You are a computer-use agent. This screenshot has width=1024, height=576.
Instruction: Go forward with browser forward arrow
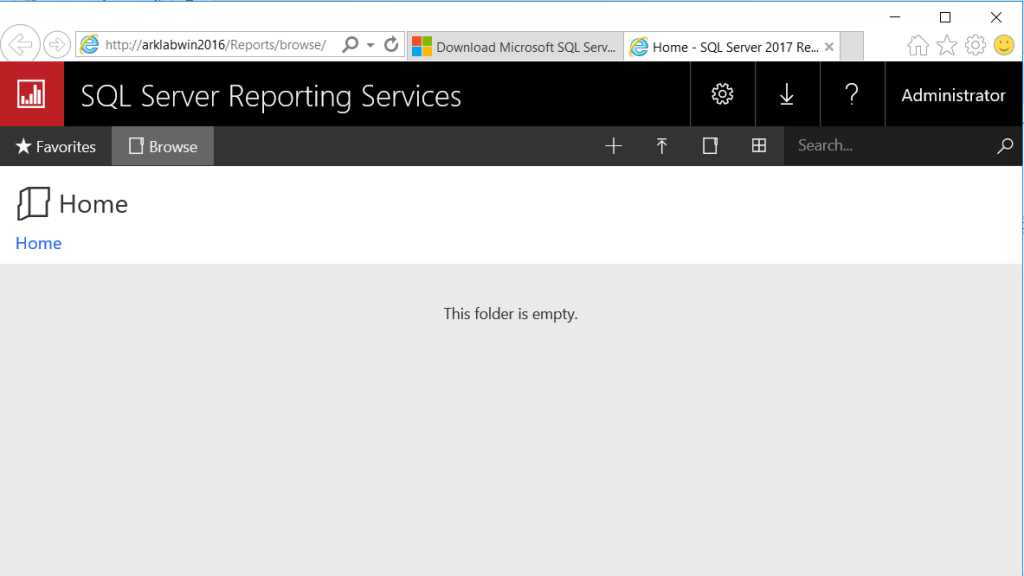click(57, 44)
